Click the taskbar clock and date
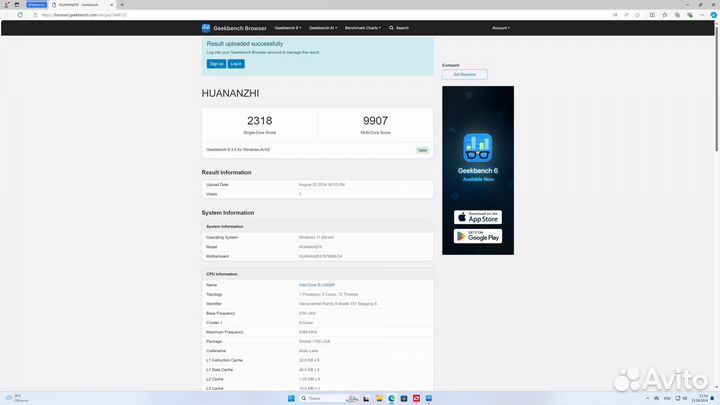The image size is (720, 405). coord(701,398)
